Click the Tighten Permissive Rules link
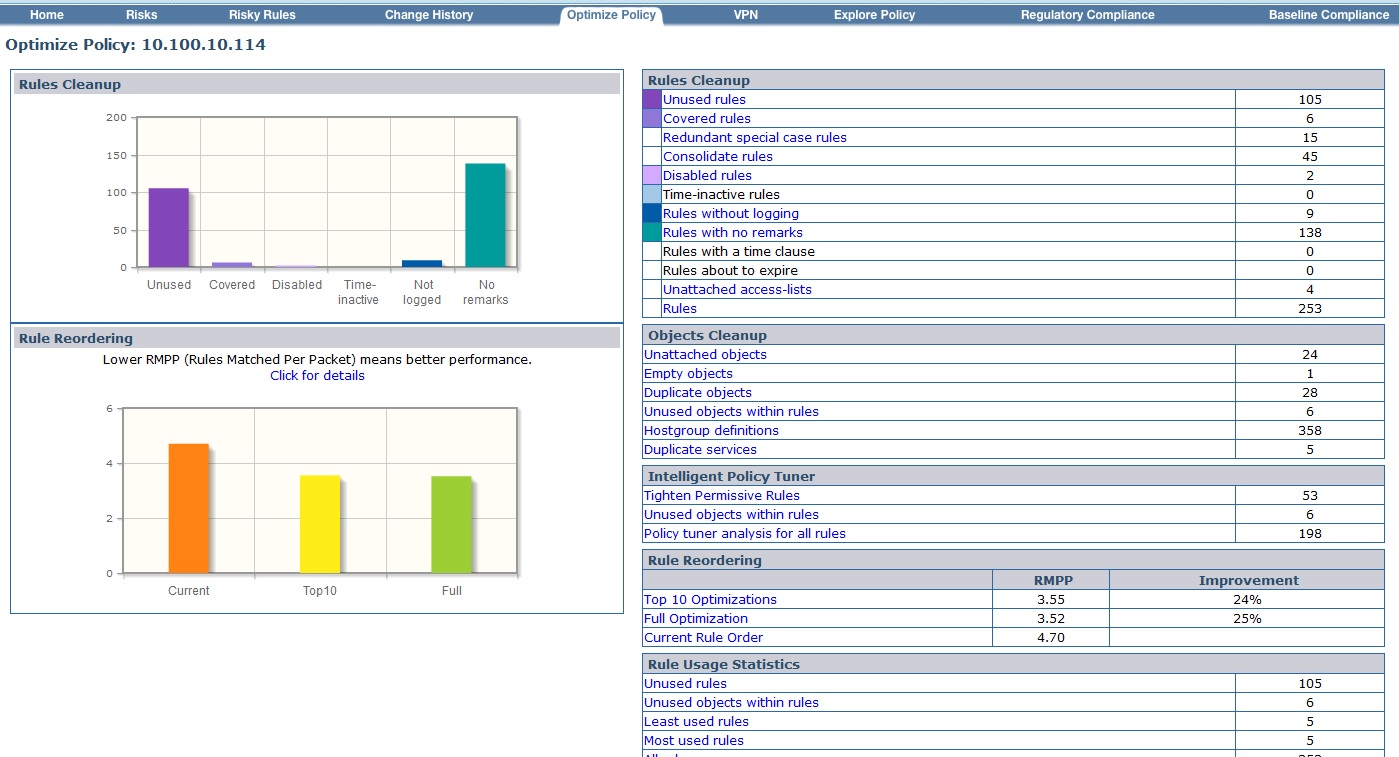 pyautogui.click(x=721, y=495)
